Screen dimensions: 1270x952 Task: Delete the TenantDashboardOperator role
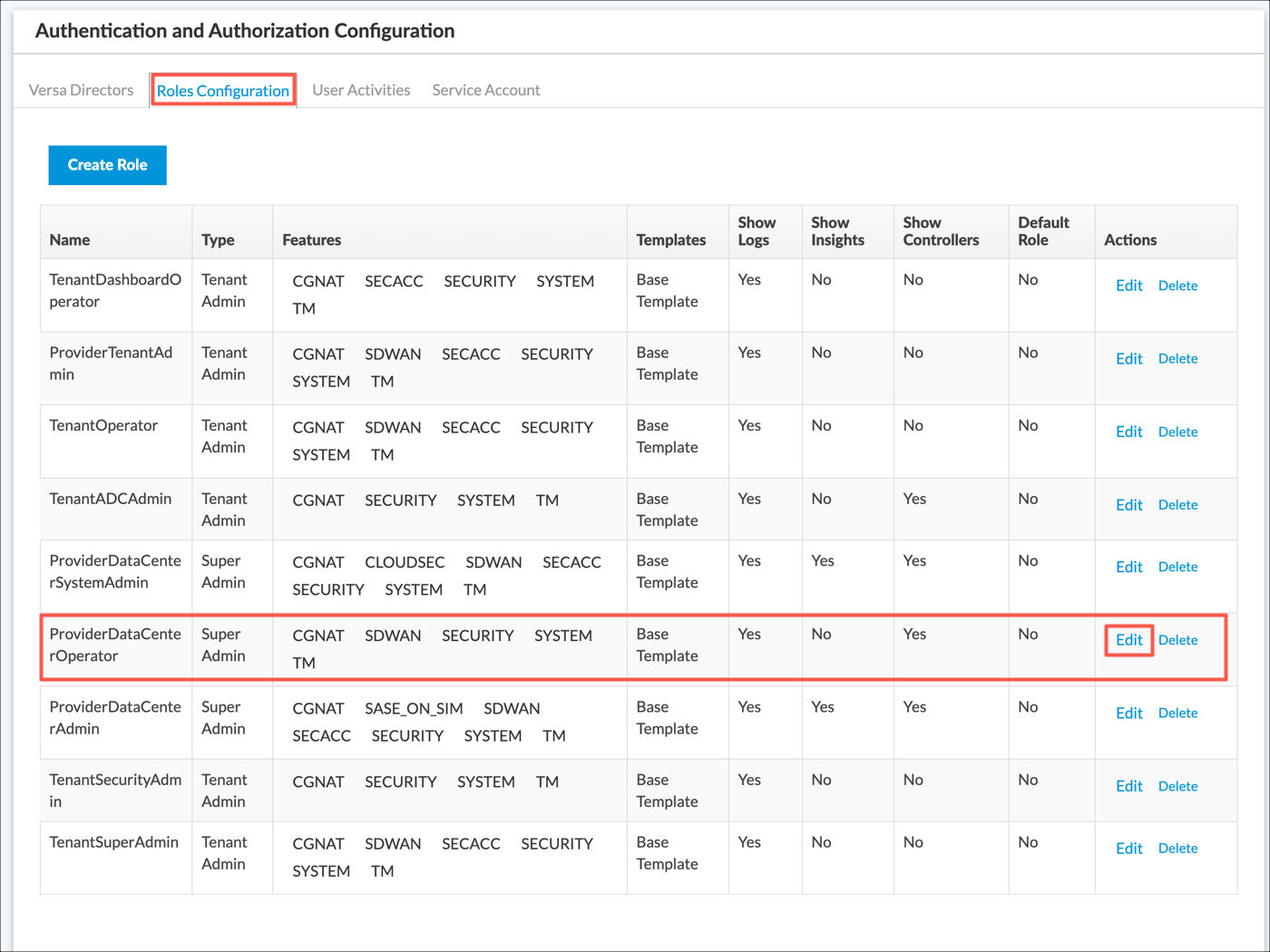point(1177,286)
